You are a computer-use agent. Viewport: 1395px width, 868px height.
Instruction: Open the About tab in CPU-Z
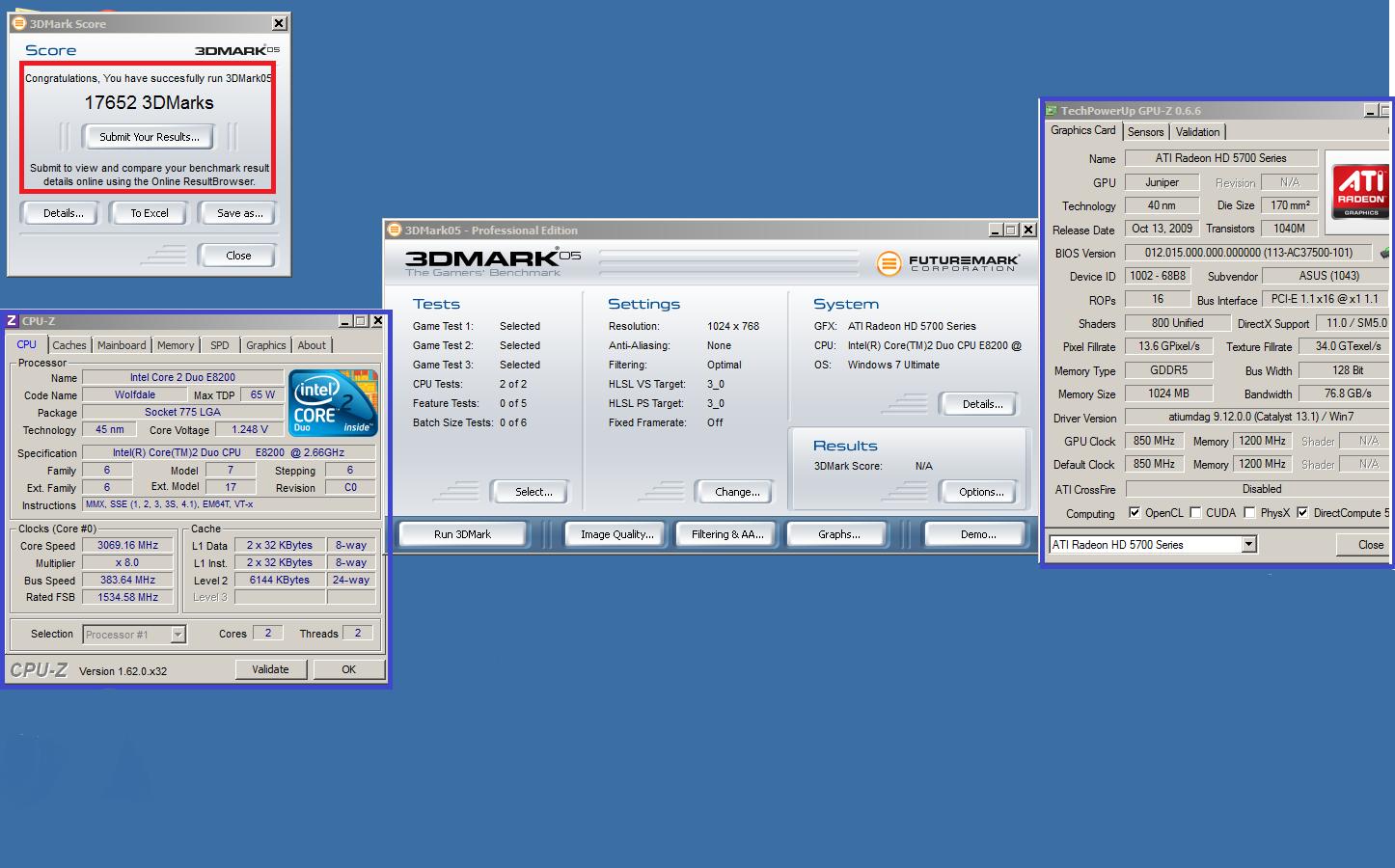coord(312,345)
